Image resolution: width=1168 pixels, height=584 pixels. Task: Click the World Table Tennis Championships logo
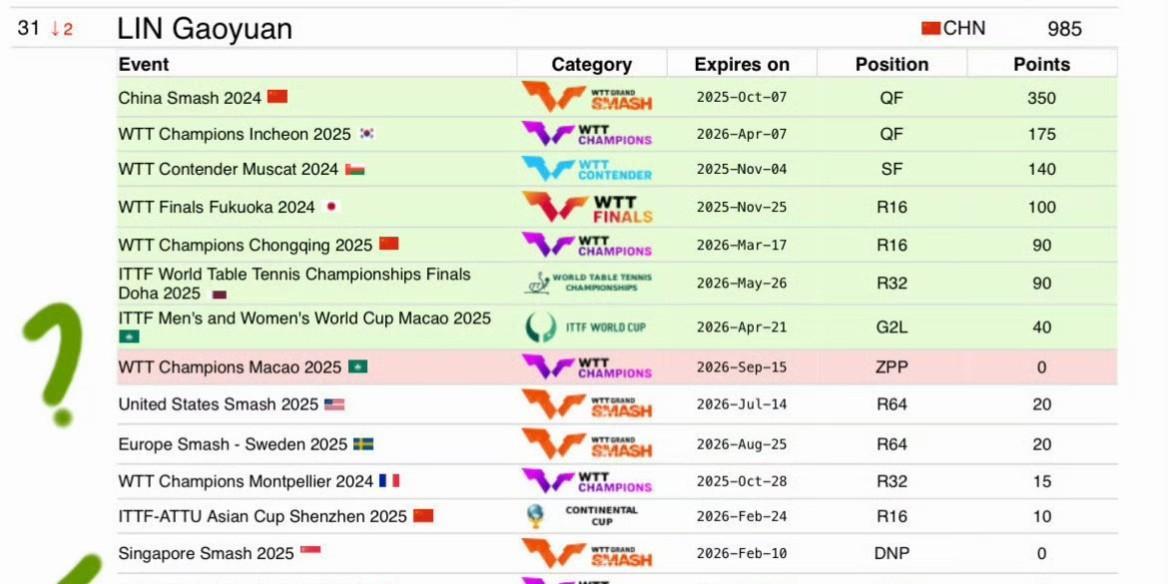(x=588, y=282)
